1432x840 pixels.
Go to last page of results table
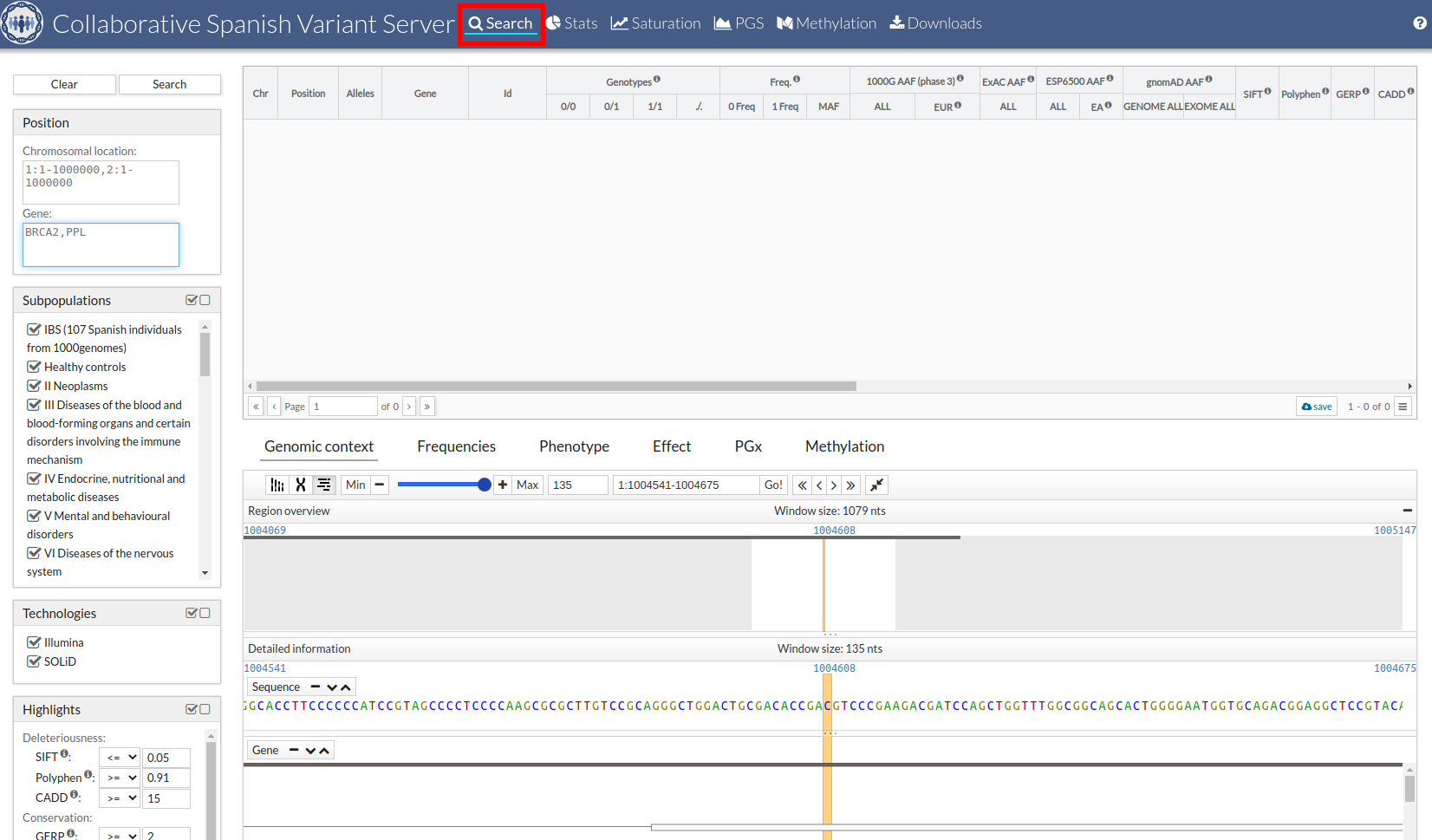(x=427, y=407)
